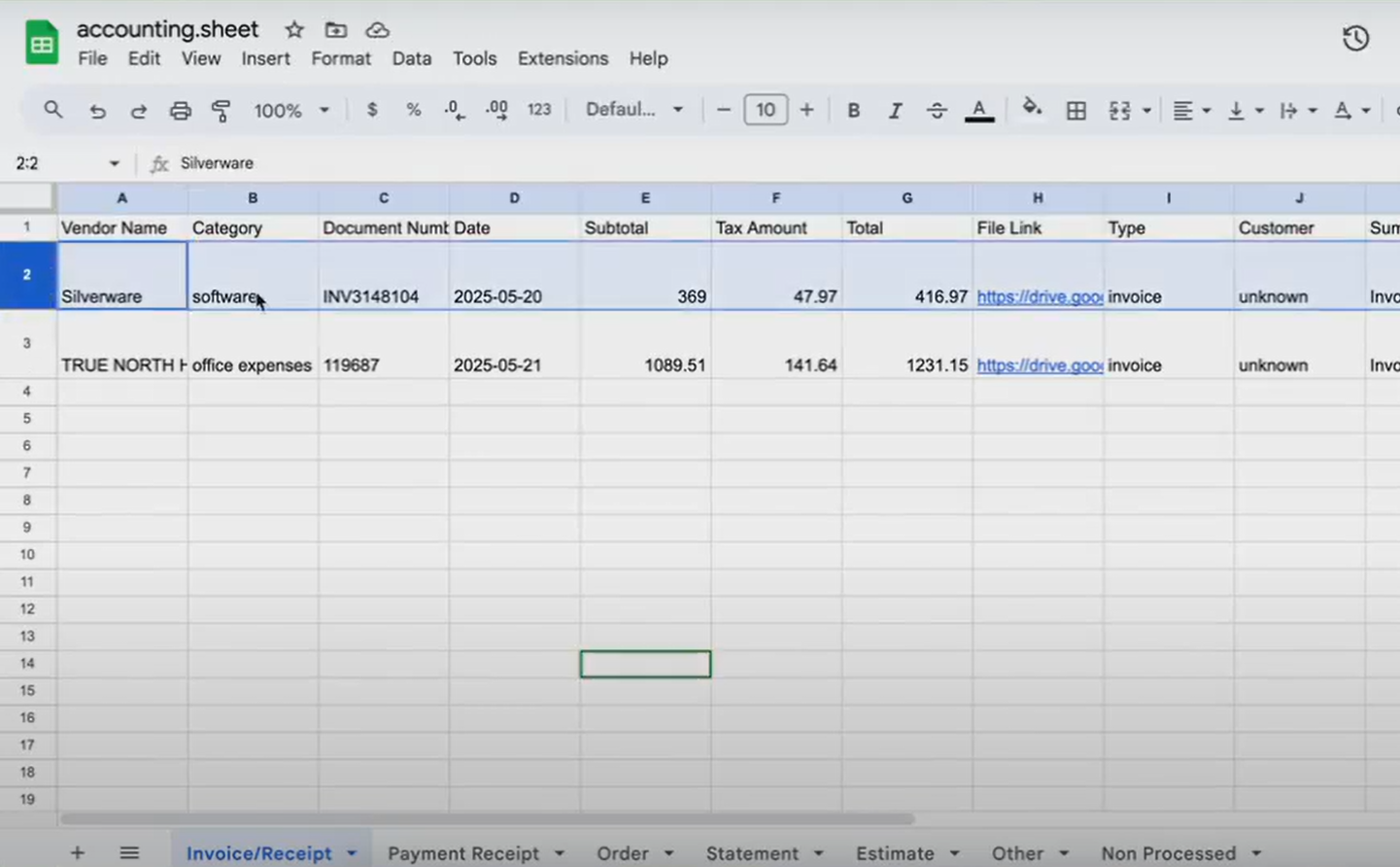Open search in the menus

[x=53, y=110]
